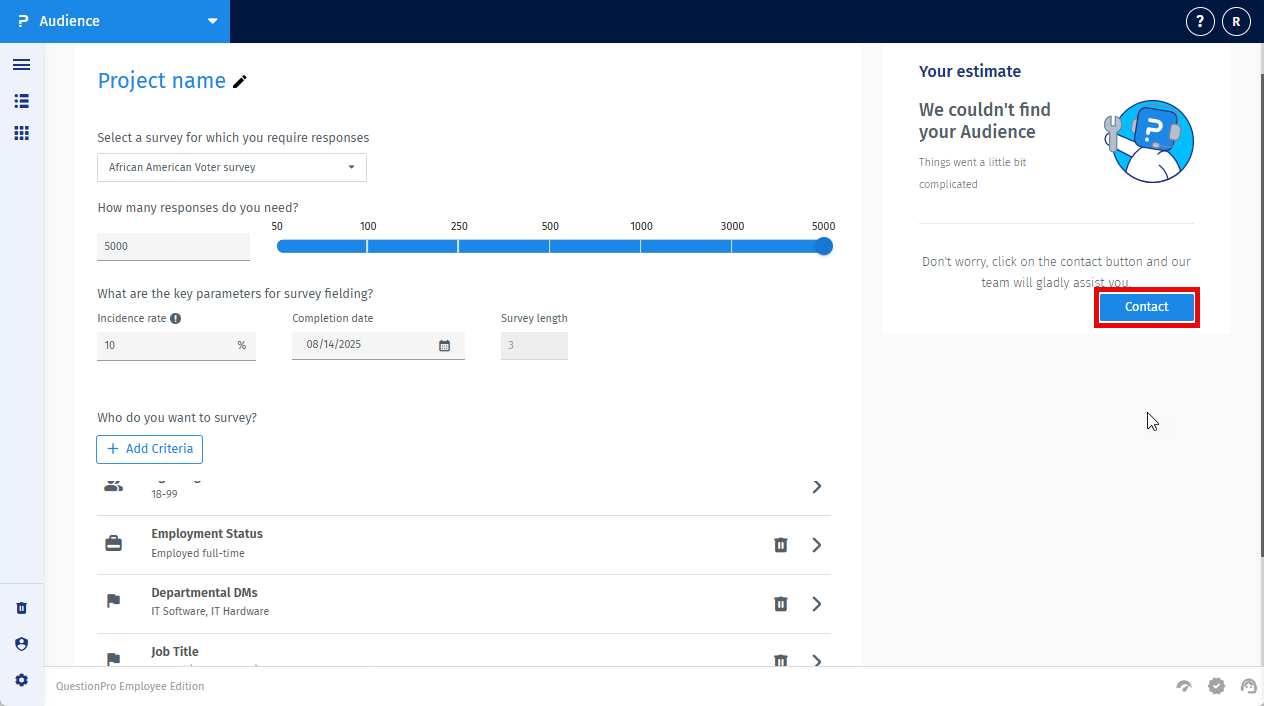The width and height of the screenshot is (1264, 706).
Task: Remove the Departmental DMs criteria
Action: tap(780, 604)
